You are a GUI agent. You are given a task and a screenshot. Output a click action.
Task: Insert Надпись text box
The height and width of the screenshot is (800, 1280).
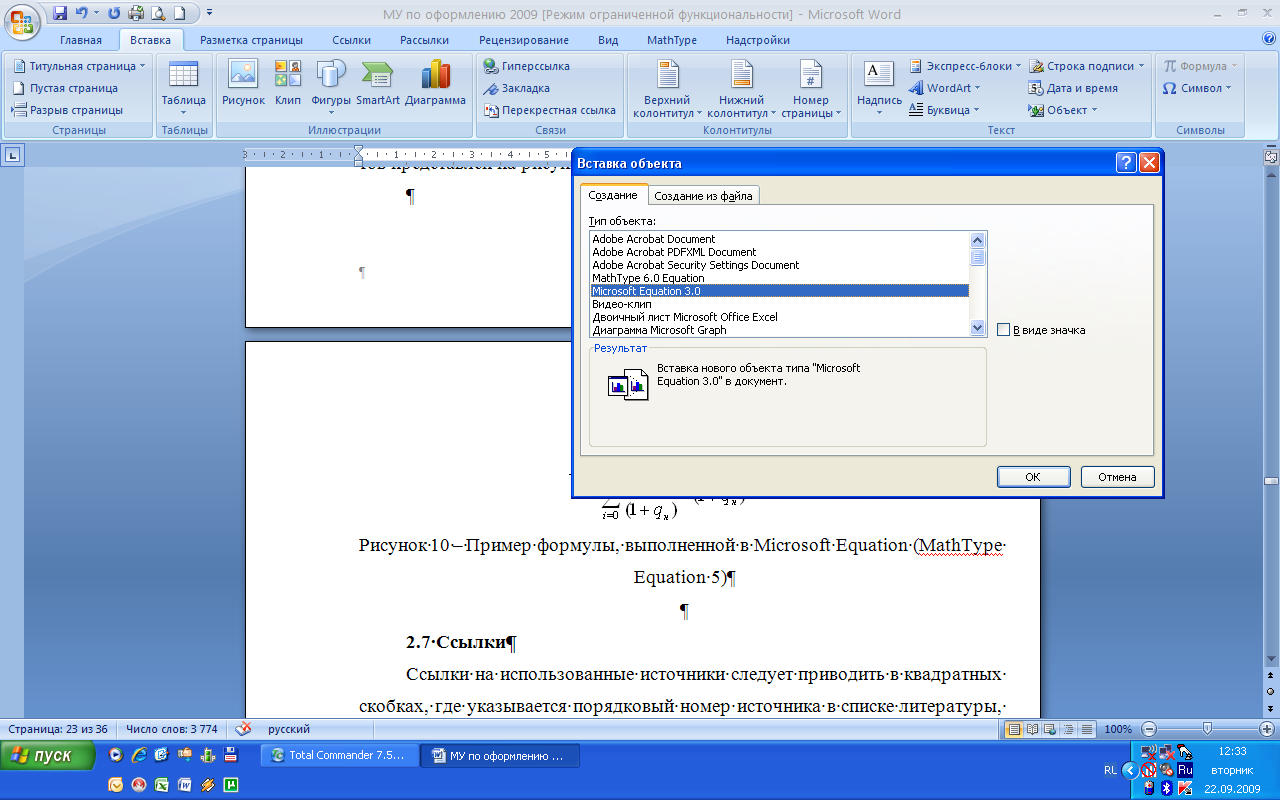(x=879, y=88)
